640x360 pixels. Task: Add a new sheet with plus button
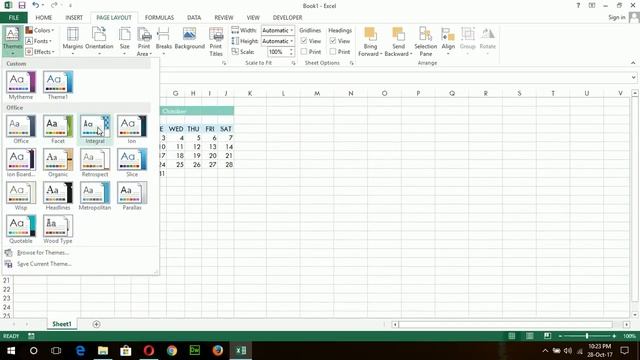coord(96,324)
